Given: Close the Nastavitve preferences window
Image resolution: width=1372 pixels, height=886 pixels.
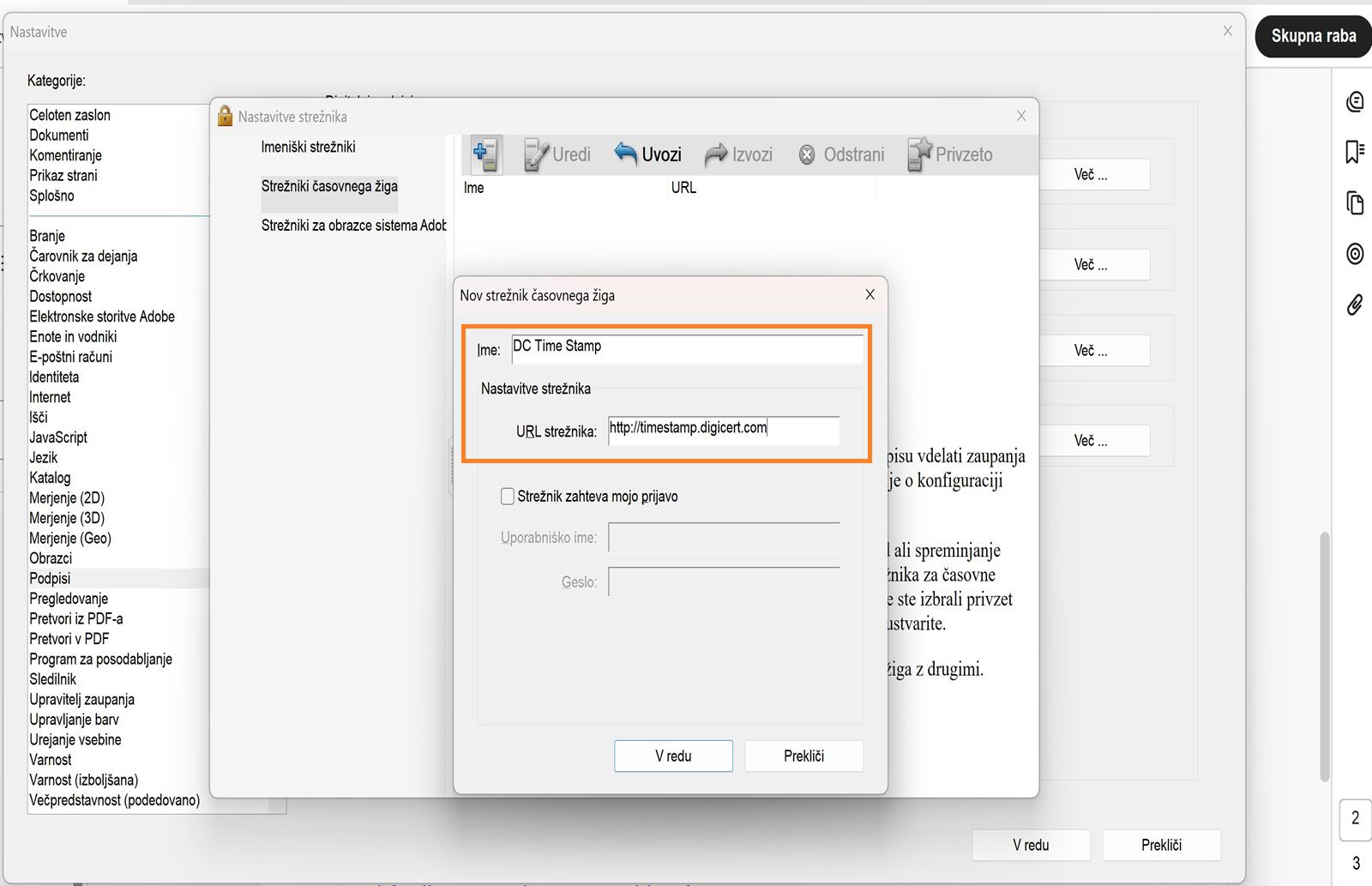Looking at the screenshot, I should [1227, 31].
